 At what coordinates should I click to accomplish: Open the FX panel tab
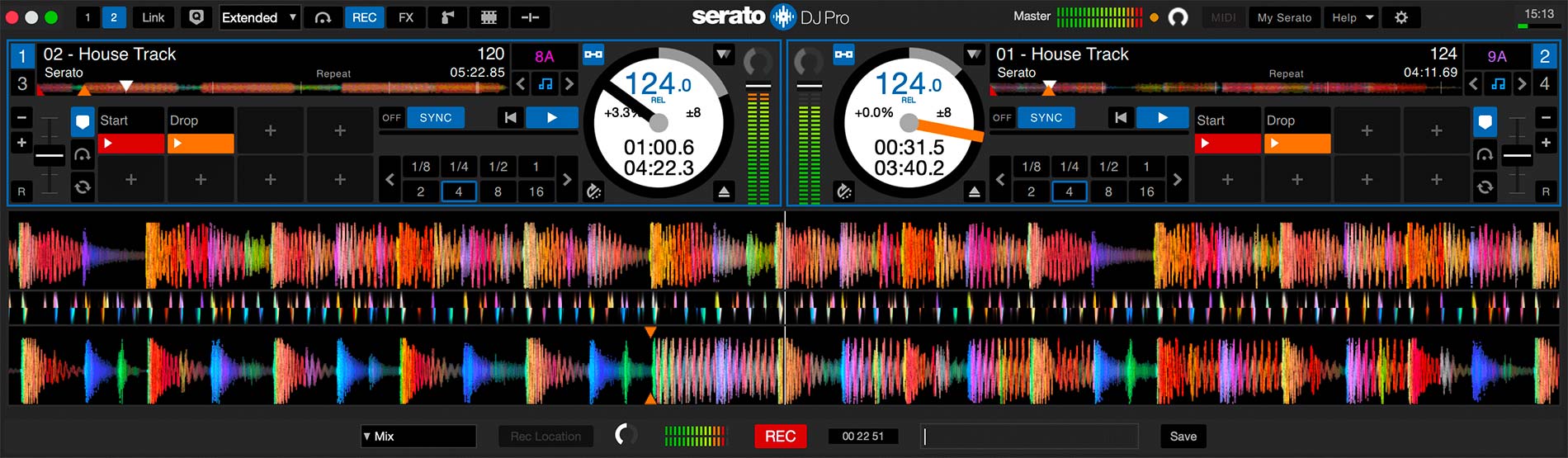click(x=406, y=17)
